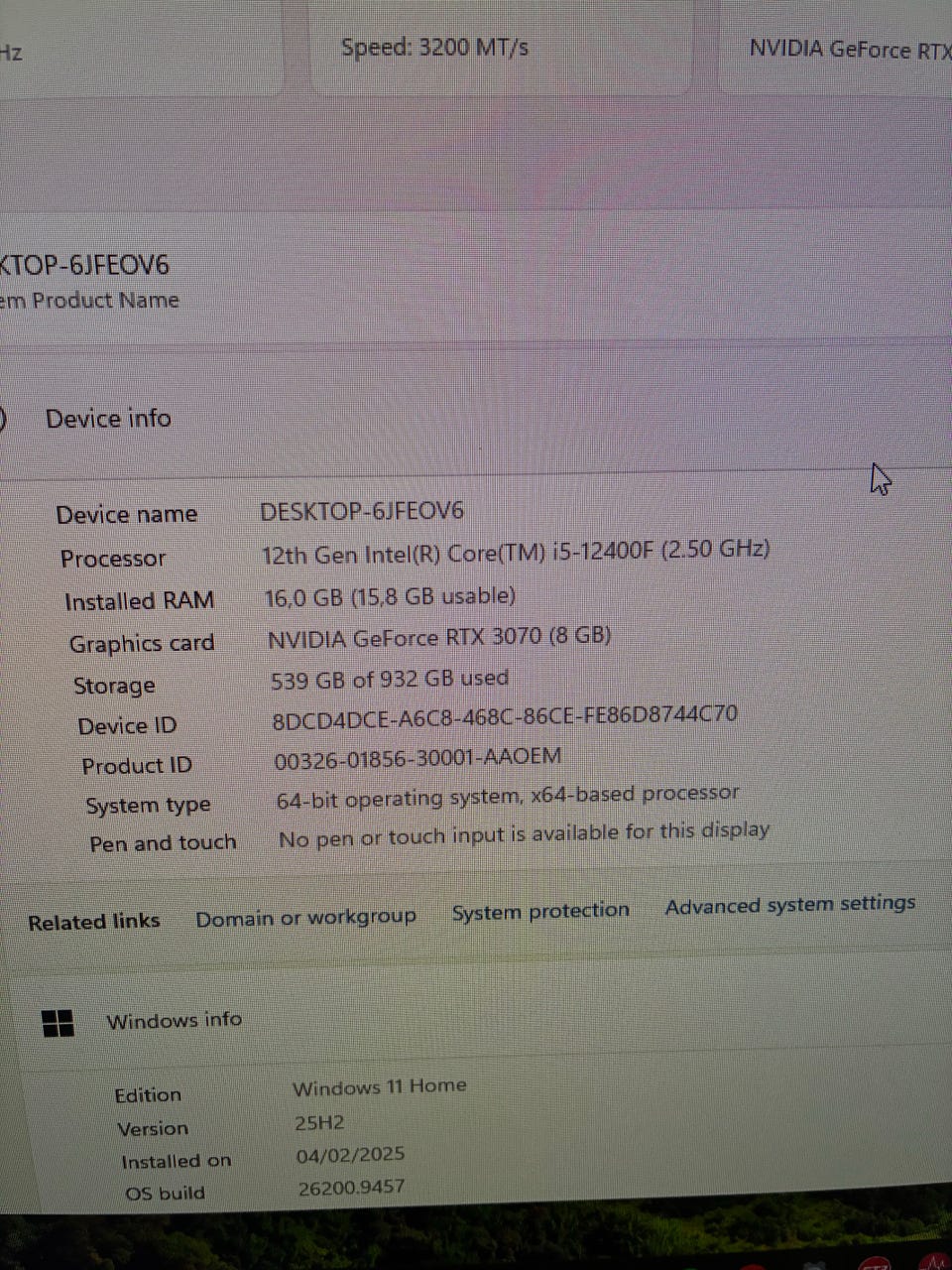Screen dimensions: 952x1270
Task: Open the System protection link
Action: pyautogui.click(x=540, y=911)
